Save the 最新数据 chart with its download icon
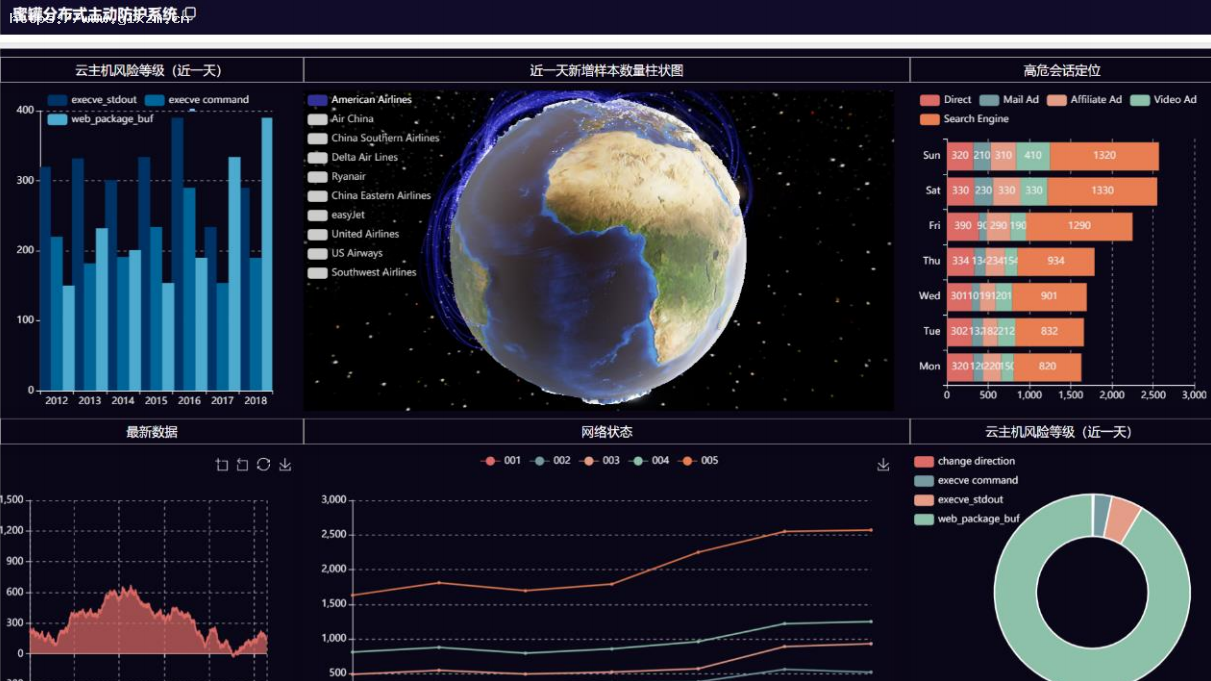This screenshot has height=681, width=1211. tap(285, 464)
